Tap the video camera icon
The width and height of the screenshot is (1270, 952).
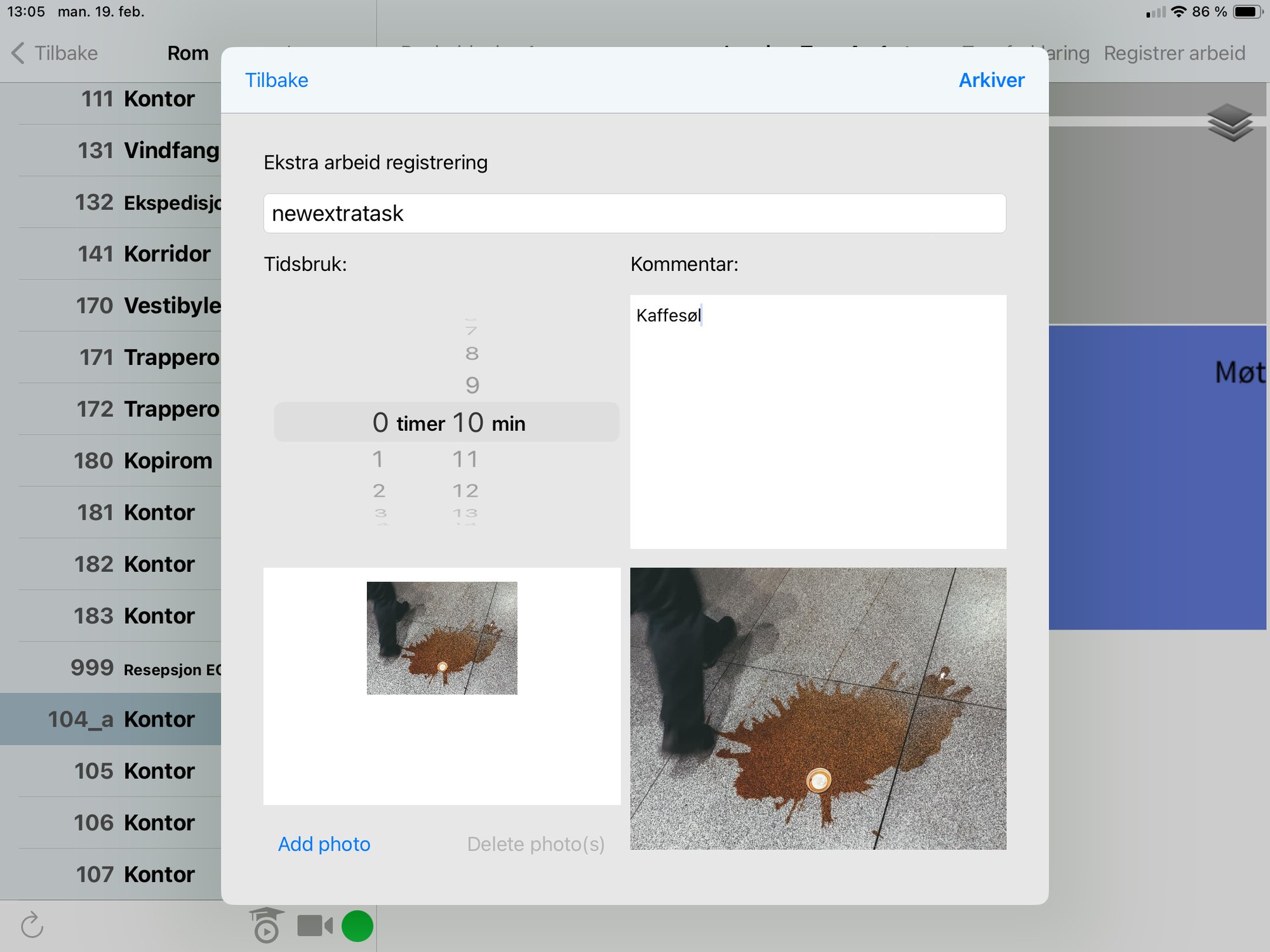pyautogui.click(x=314, y=925)
